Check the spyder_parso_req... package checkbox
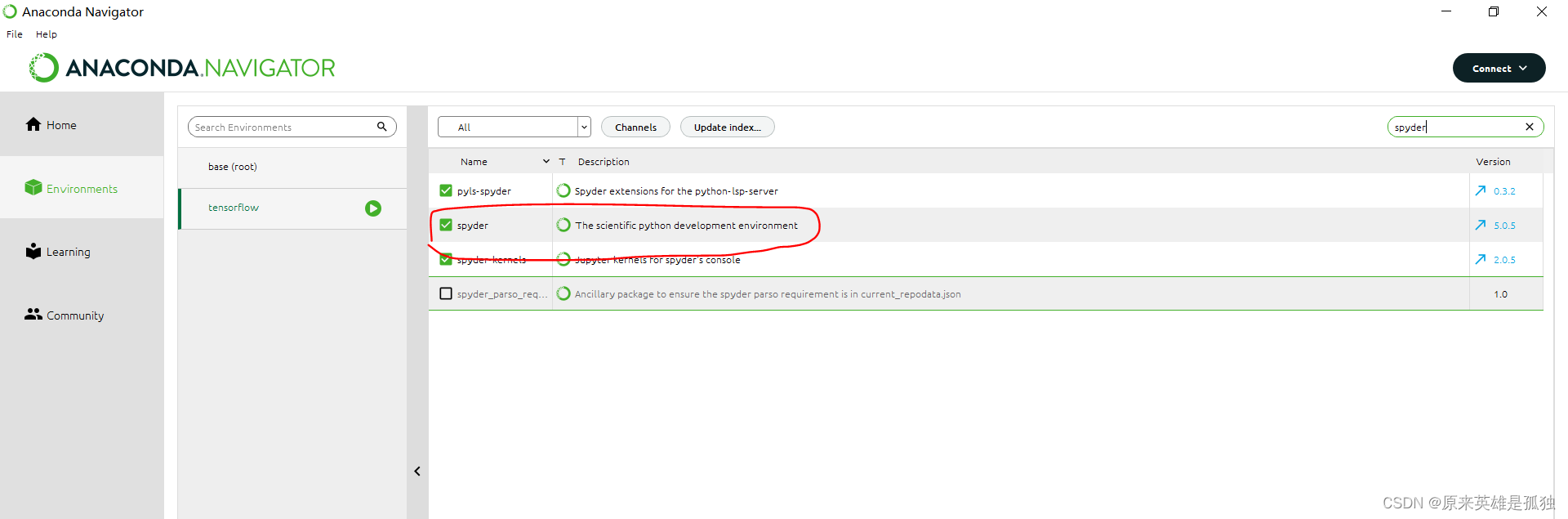Screen dimensions: 1568x519 (x=446, y=293)
